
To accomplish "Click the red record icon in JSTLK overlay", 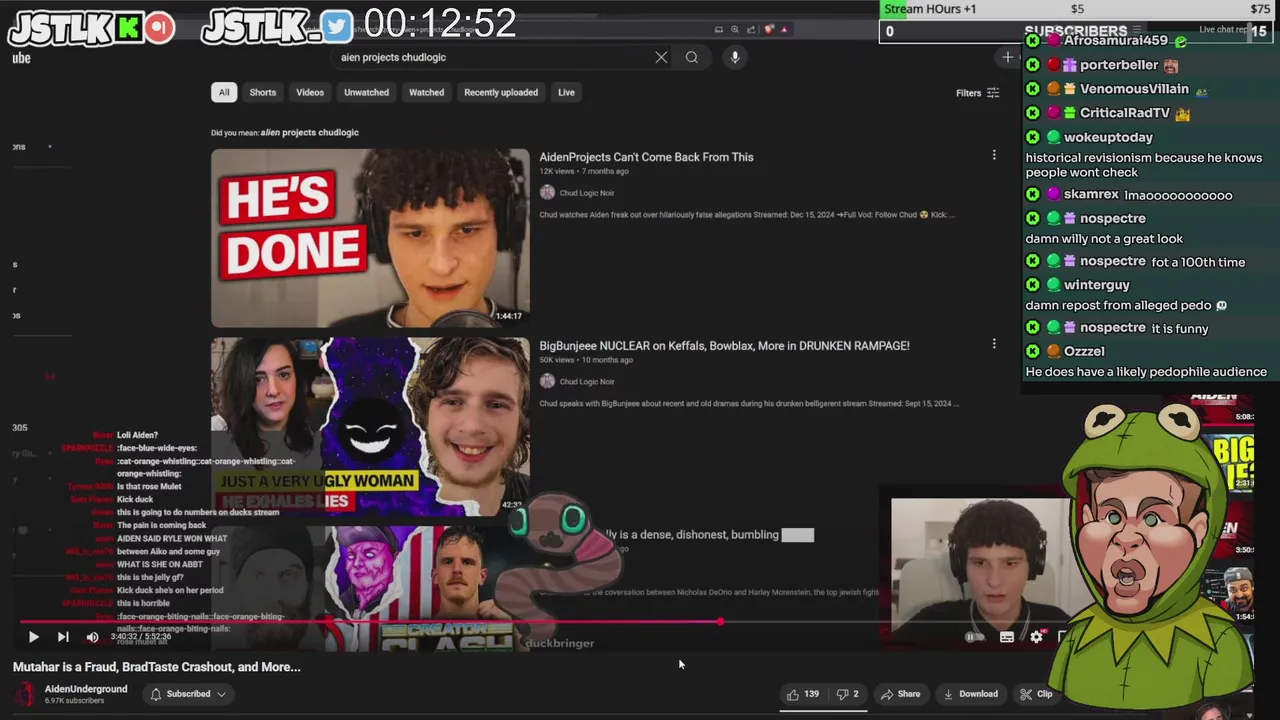I will coord(159,28).
